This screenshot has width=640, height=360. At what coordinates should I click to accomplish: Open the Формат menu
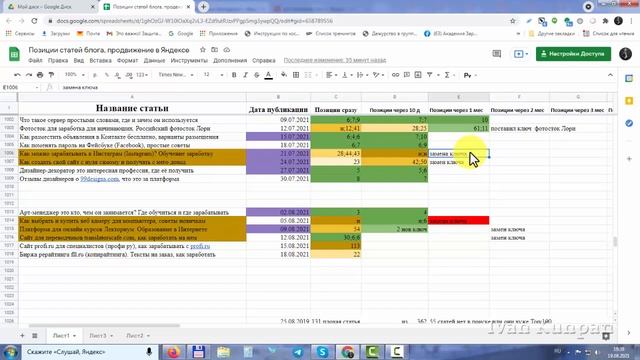pos(127,60)
